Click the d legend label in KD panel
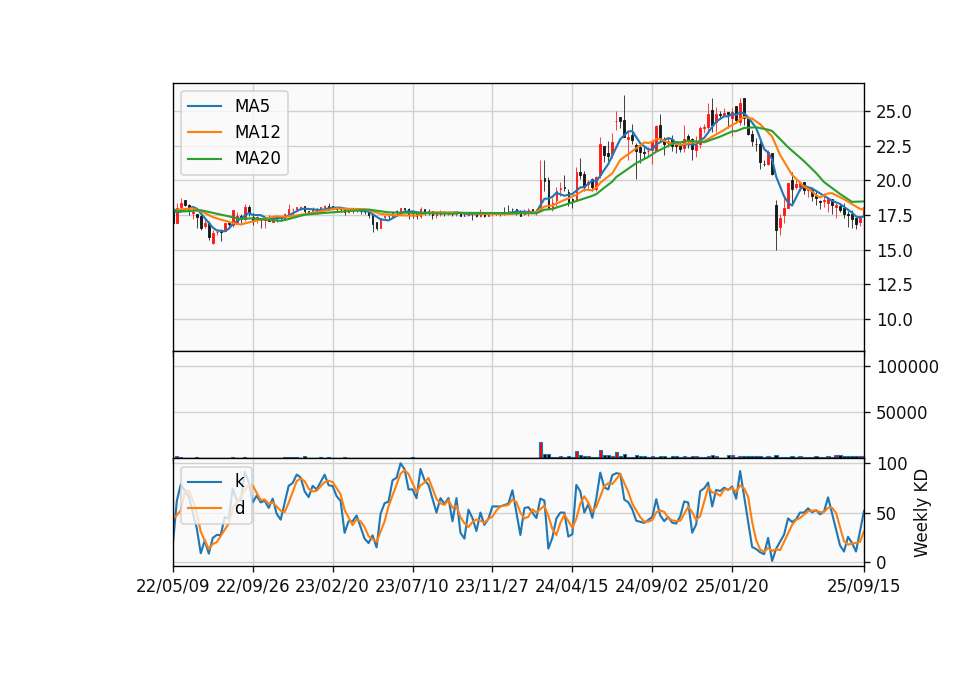This screenshot has width=960, height=690. point(239,508)
